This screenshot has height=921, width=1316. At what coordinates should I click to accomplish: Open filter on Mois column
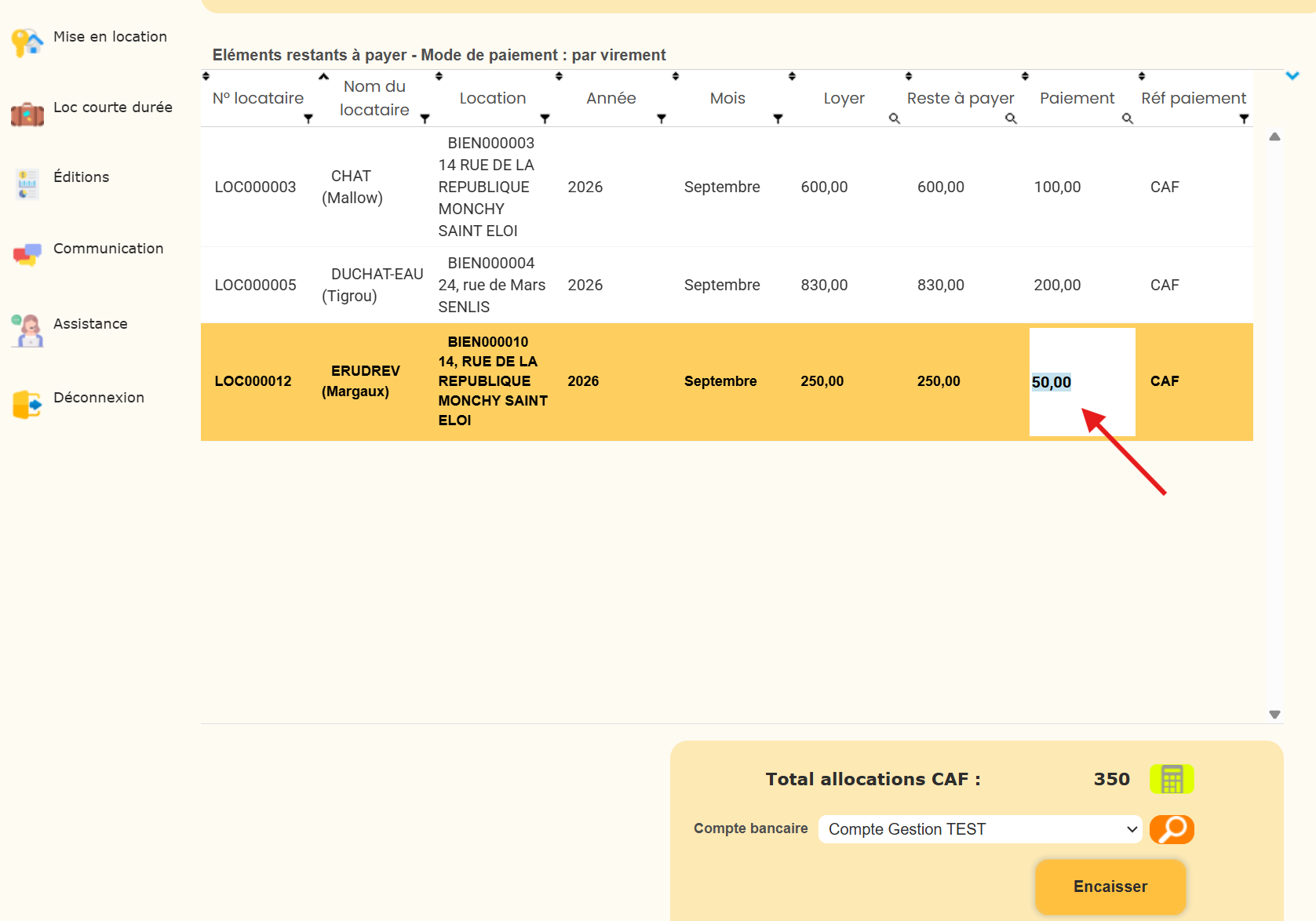(778, 118)
